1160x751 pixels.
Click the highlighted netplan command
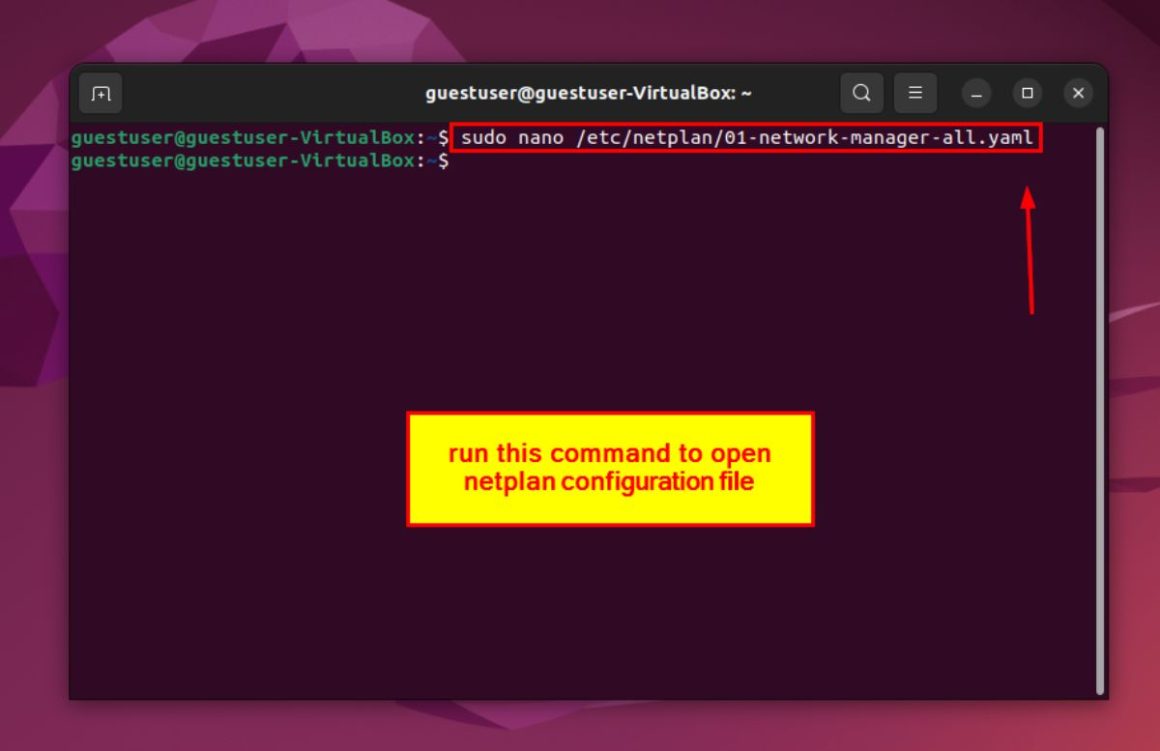tap(745, 138)
